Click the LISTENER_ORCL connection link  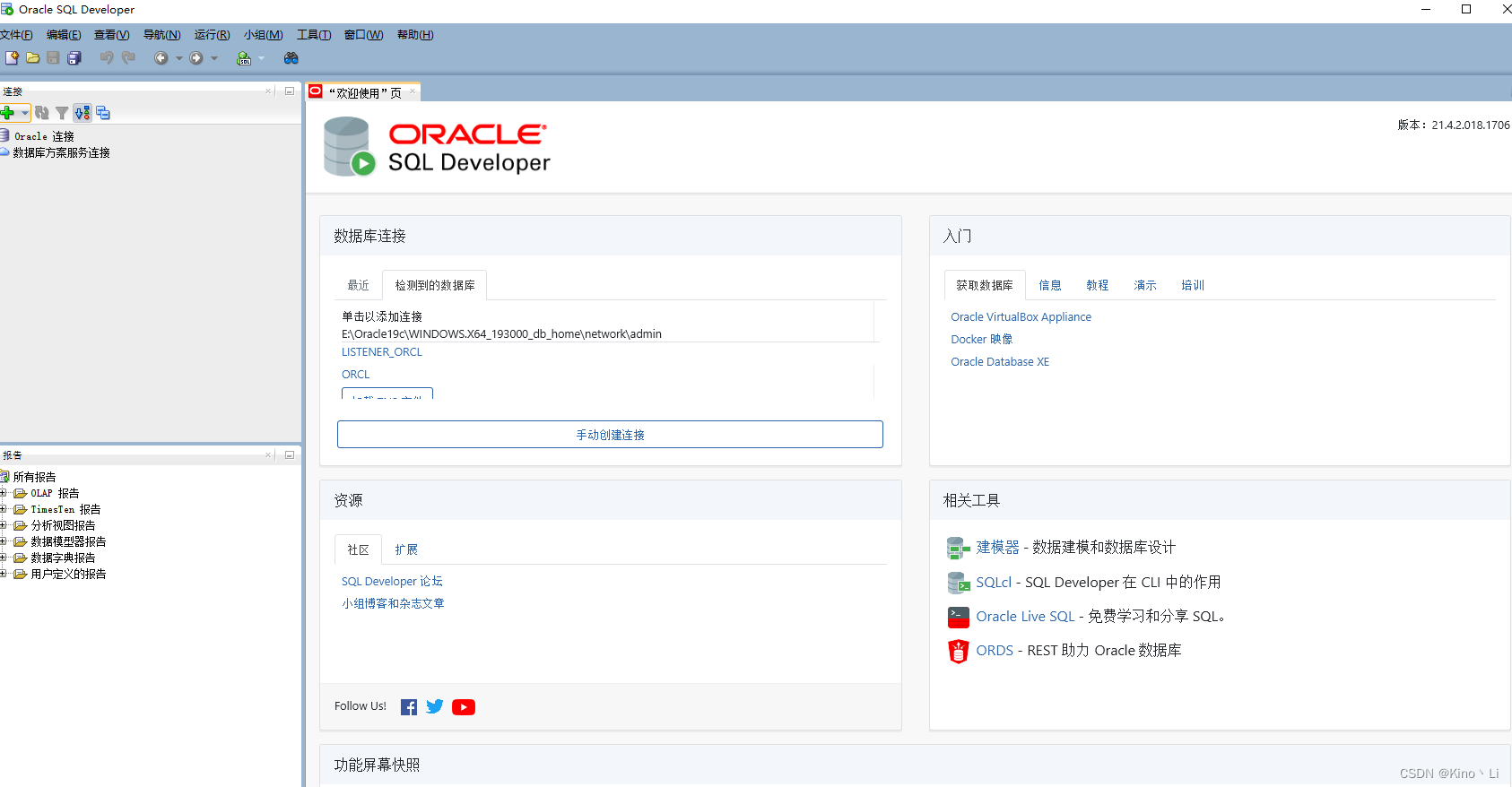(382, 352)
